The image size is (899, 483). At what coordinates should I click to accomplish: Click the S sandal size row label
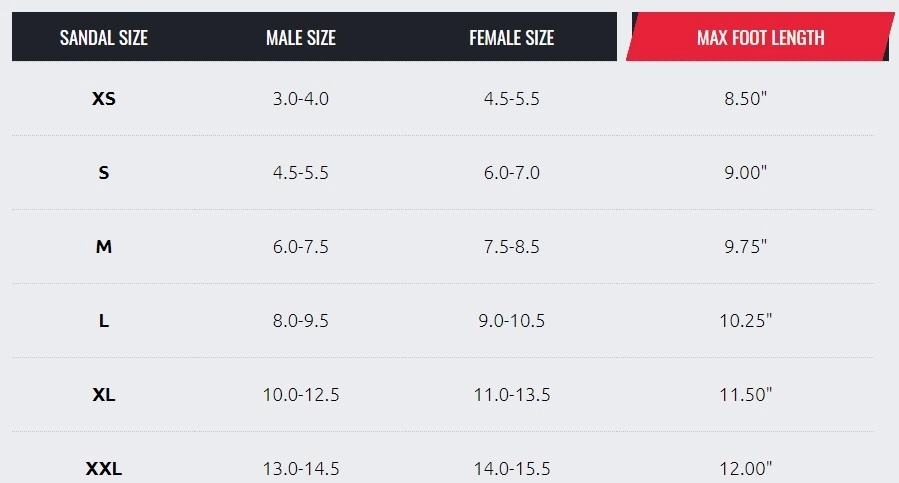click(x=103, y=173)
